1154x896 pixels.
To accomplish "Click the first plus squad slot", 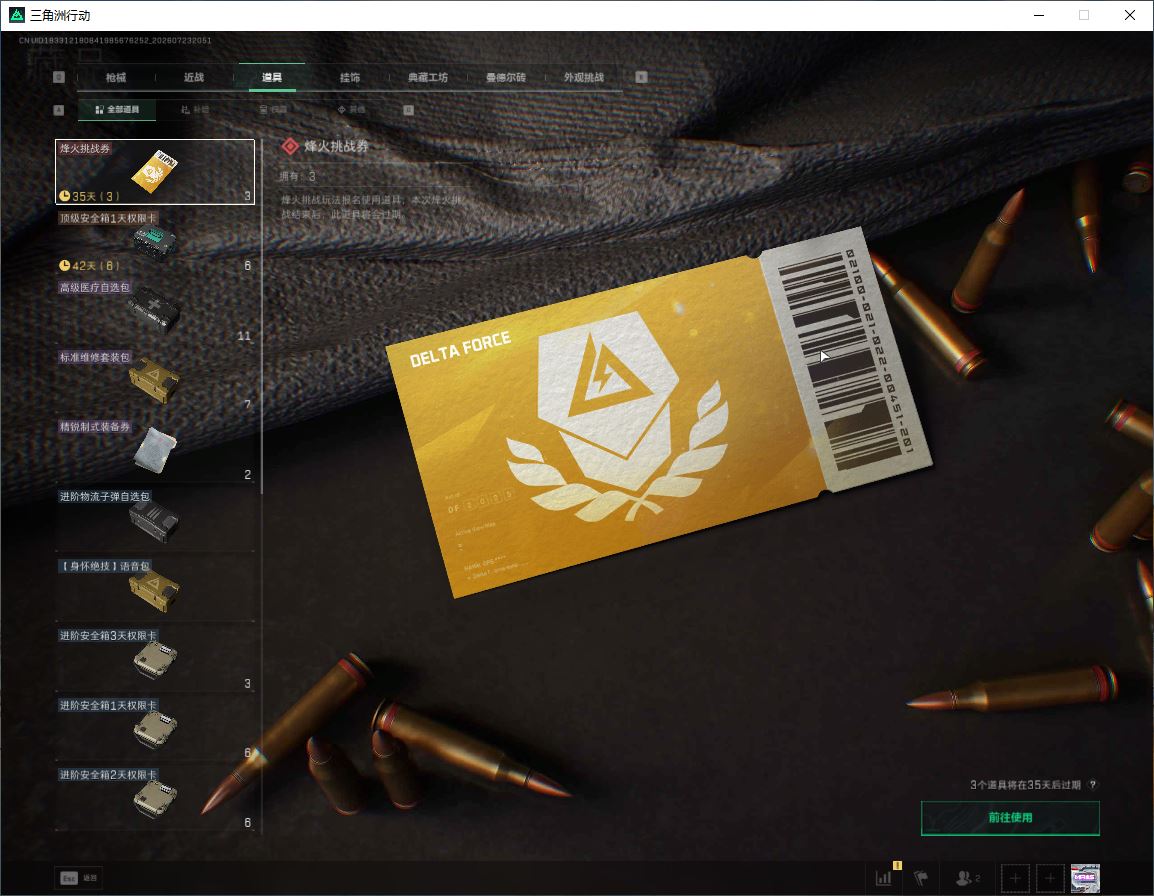I will pos(1015,878).
